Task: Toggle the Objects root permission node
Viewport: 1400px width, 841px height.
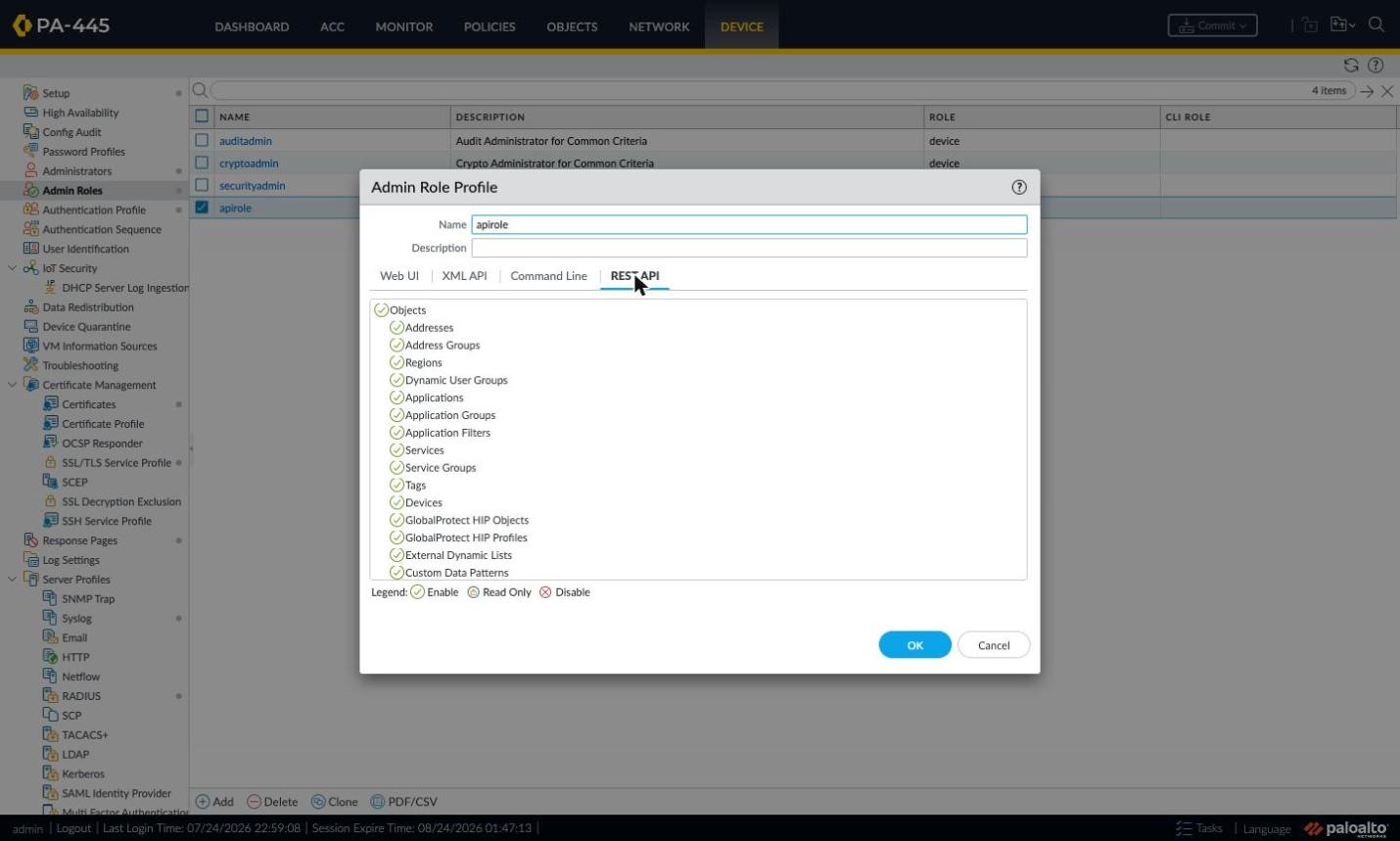Action: coord(381,310)
